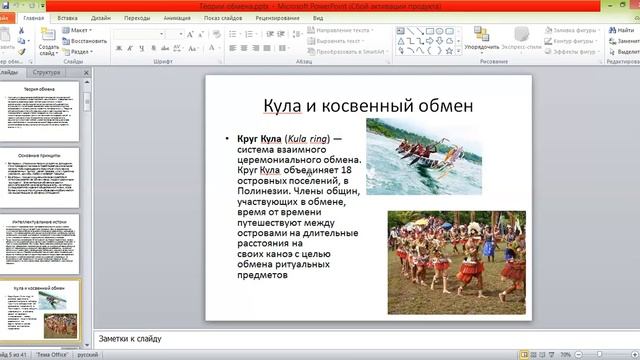Toggle text shadow S formatting
Screen dimensions: 640x360
(153, 48)
